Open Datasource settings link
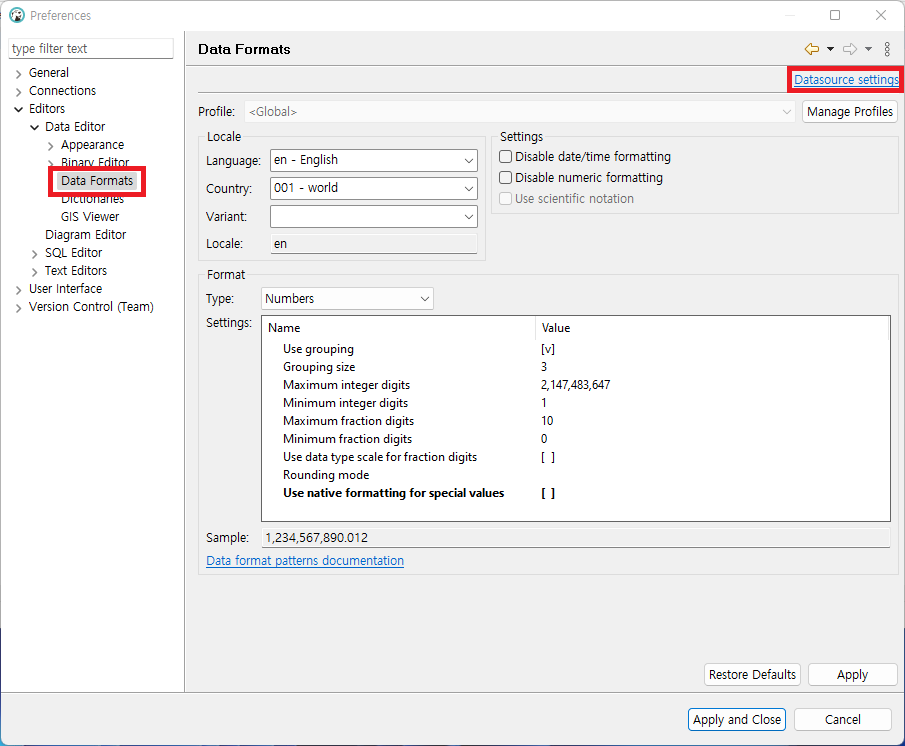 tap(846, 80)
